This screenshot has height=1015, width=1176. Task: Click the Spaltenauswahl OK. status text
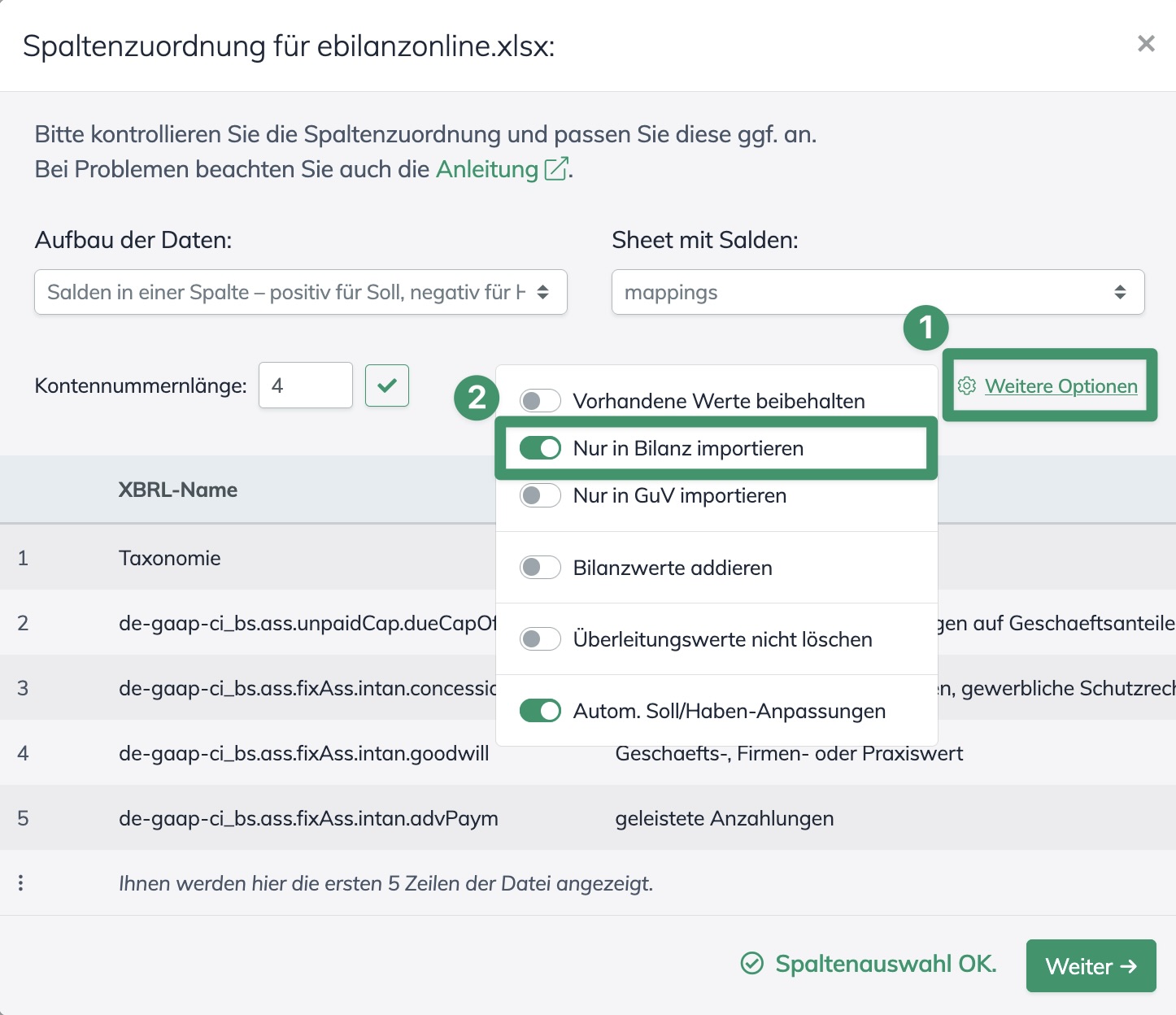(886, 964)
